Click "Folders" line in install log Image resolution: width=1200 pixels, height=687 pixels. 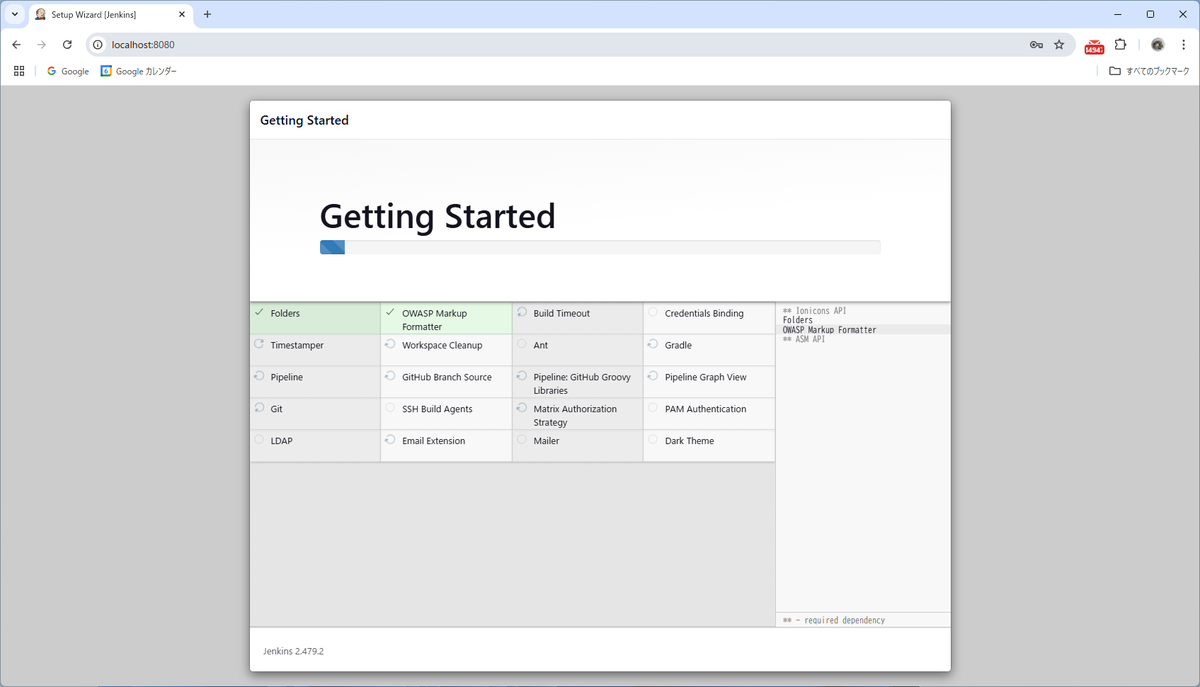(797, 320)
